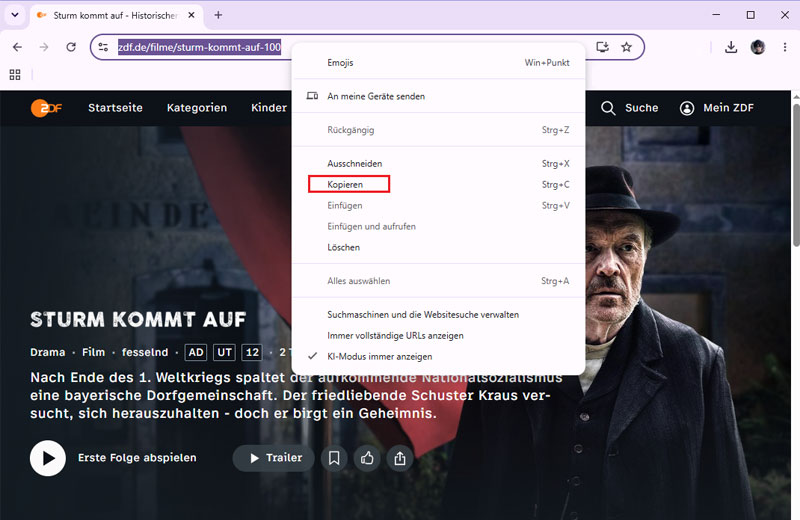Toggle KI-Modus immer anzeigen
This screenshot has height=520, width=800.
coord(438,356)
